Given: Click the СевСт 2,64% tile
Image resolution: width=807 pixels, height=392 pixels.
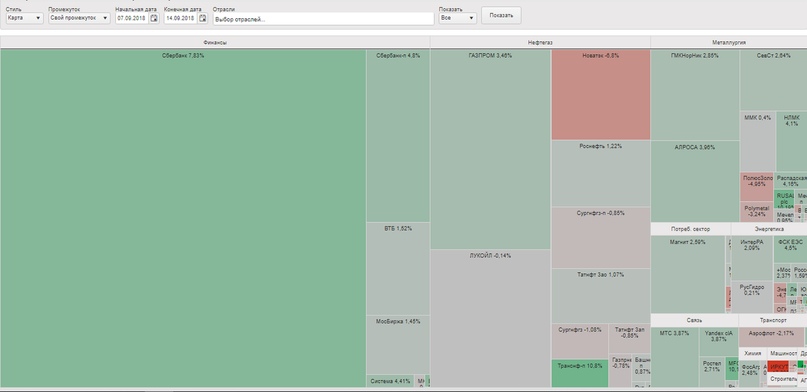Looking at the screenshot, I should click(x=774, y=80).
